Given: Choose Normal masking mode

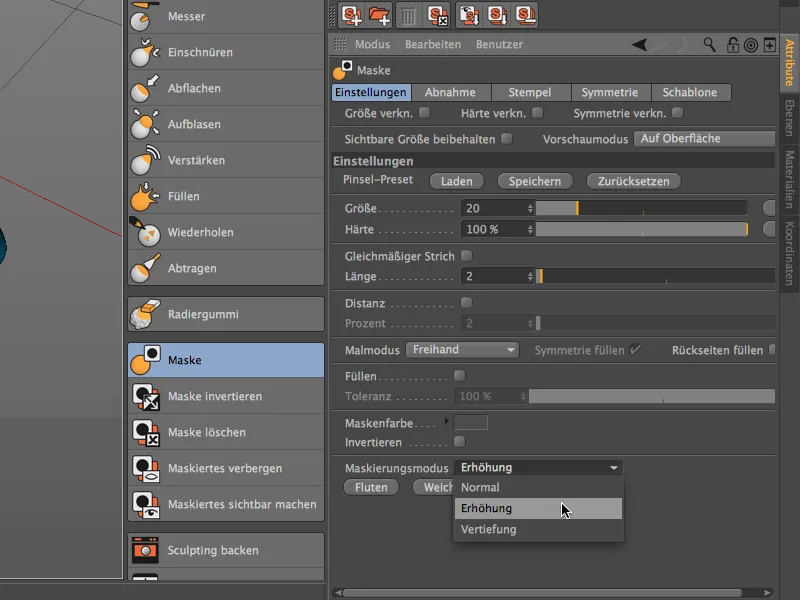Looking at the screenshot, I should click(x=538, y=487).
